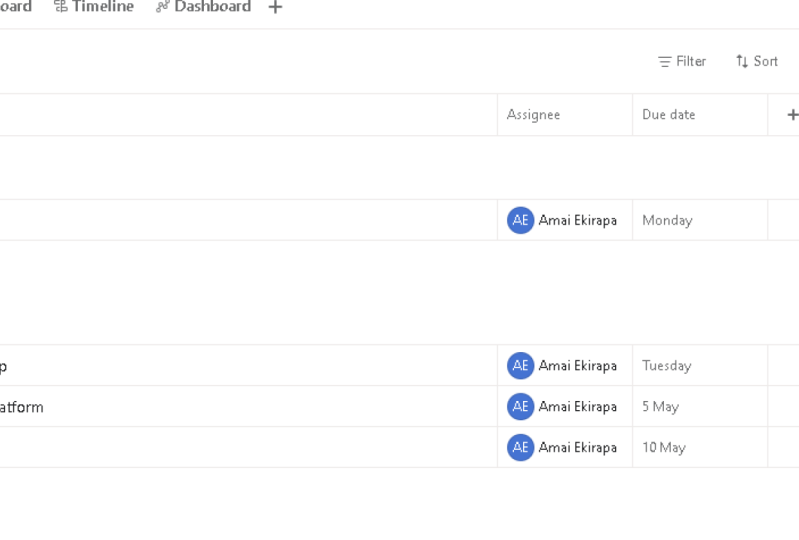This screenshot has height=540, width=799.
Task: Click the AE avatar in the 10 May row
Action: pos(520,447)
